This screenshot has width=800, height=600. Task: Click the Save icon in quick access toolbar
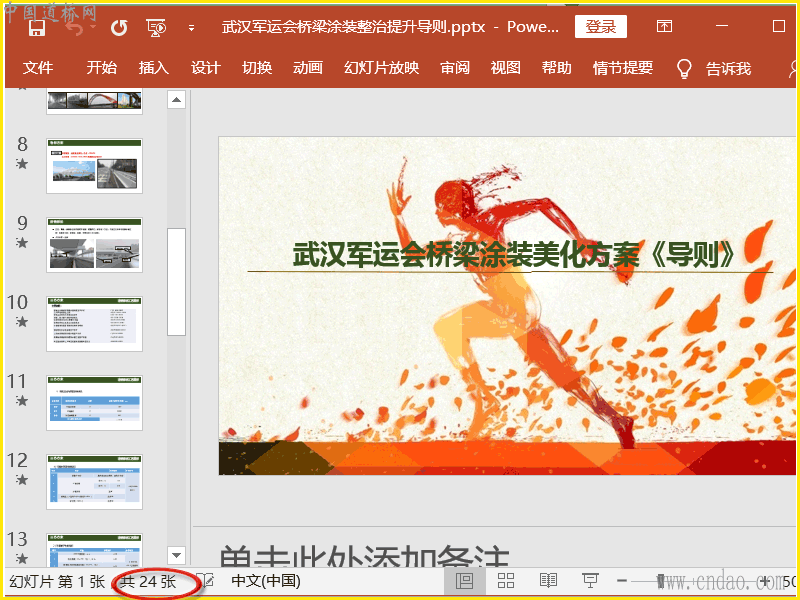click(x=37, y=27)
